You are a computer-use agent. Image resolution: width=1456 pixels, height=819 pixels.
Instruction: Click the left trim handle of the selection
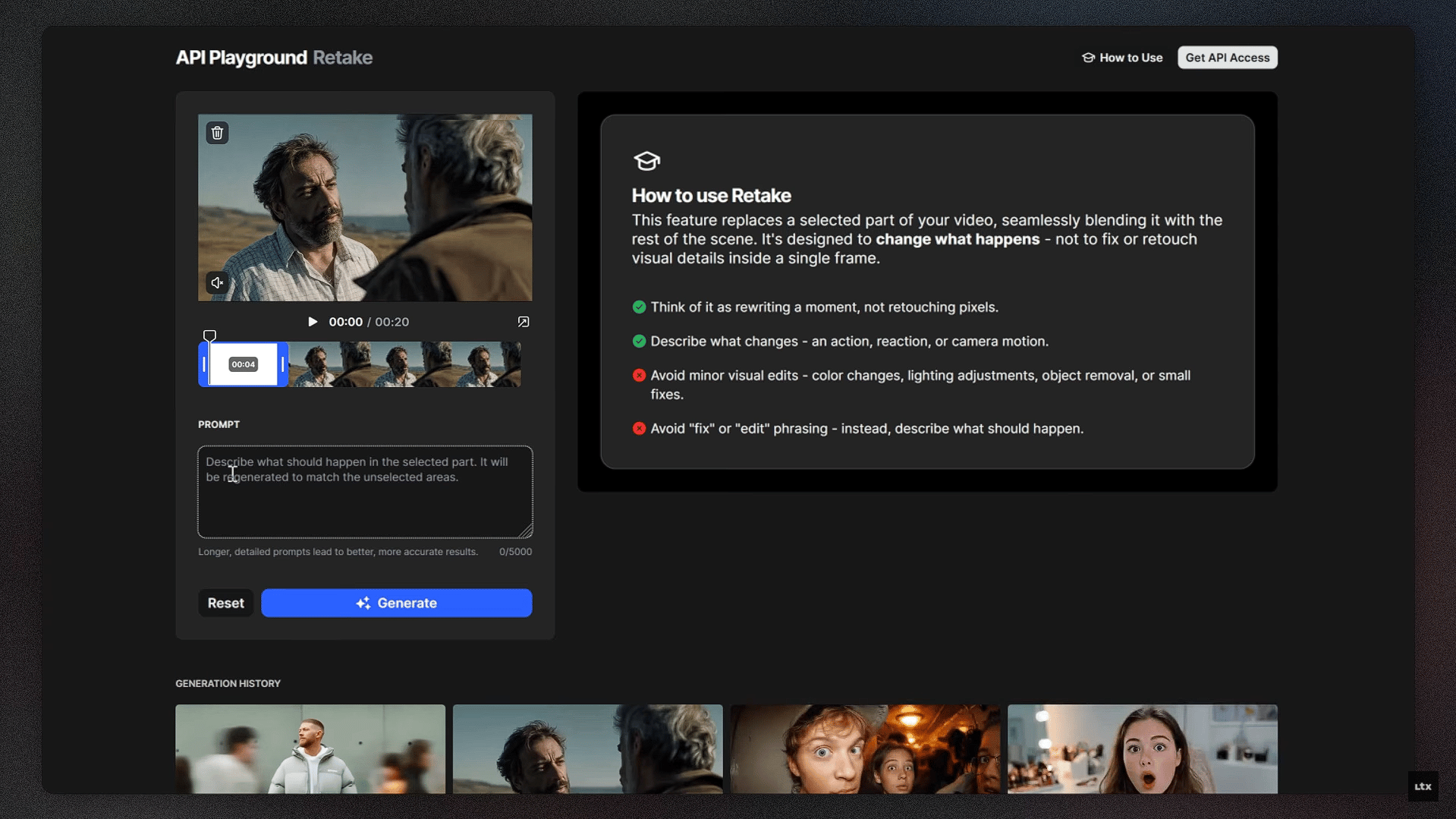204,364
